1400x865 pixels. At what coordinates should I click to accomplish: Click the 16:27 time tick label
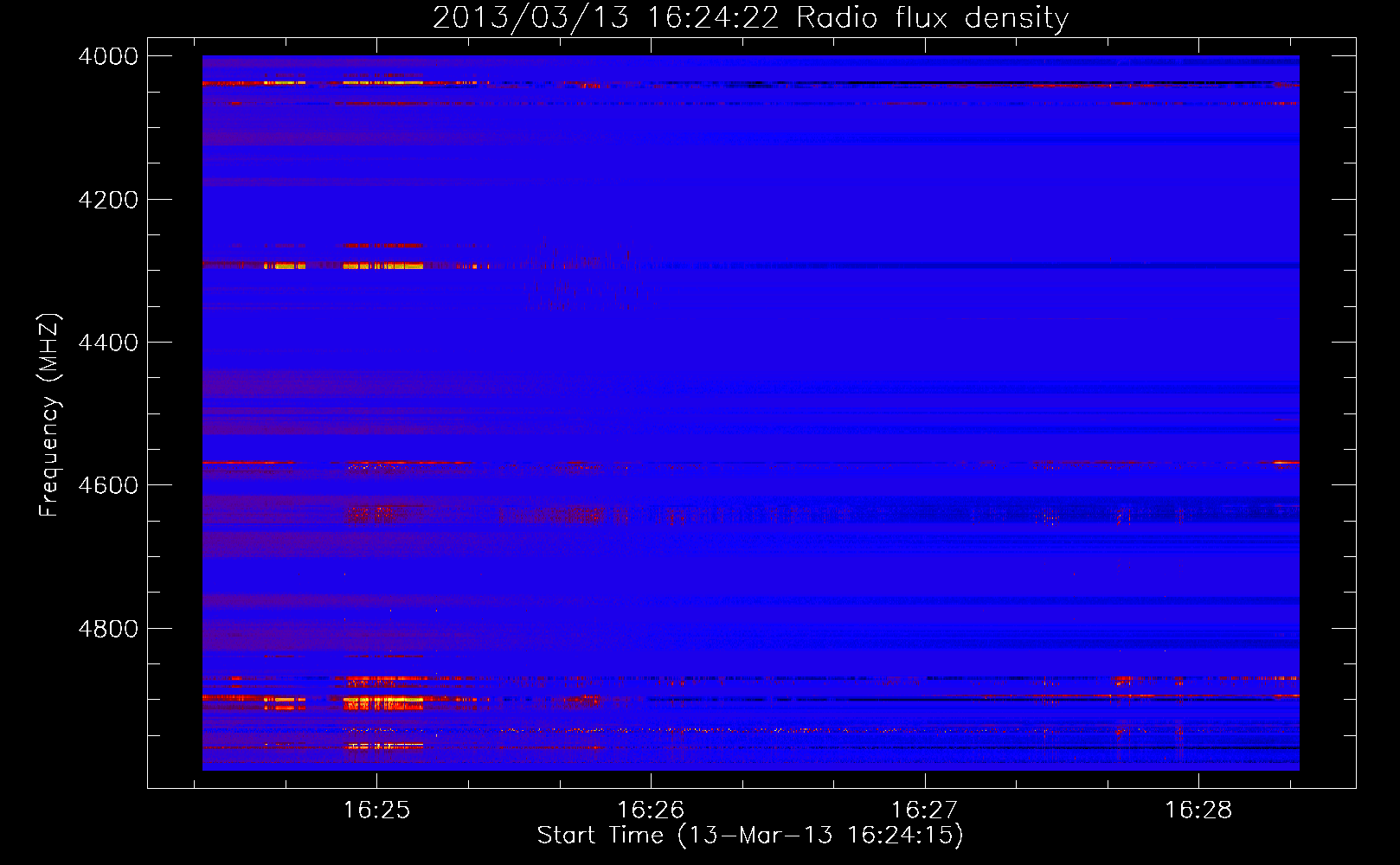pyautogui.click(x=925, y=811)
